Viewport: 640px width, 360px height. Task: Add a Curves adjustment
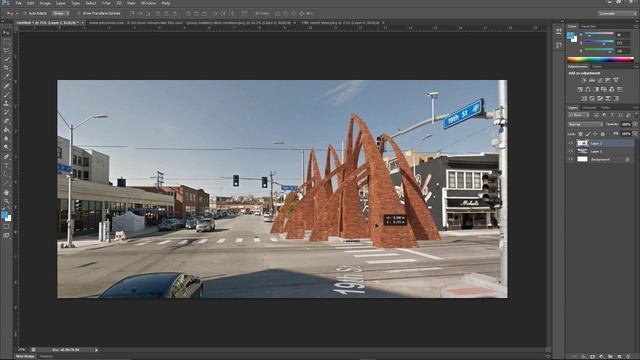click(x=600, y=80)
